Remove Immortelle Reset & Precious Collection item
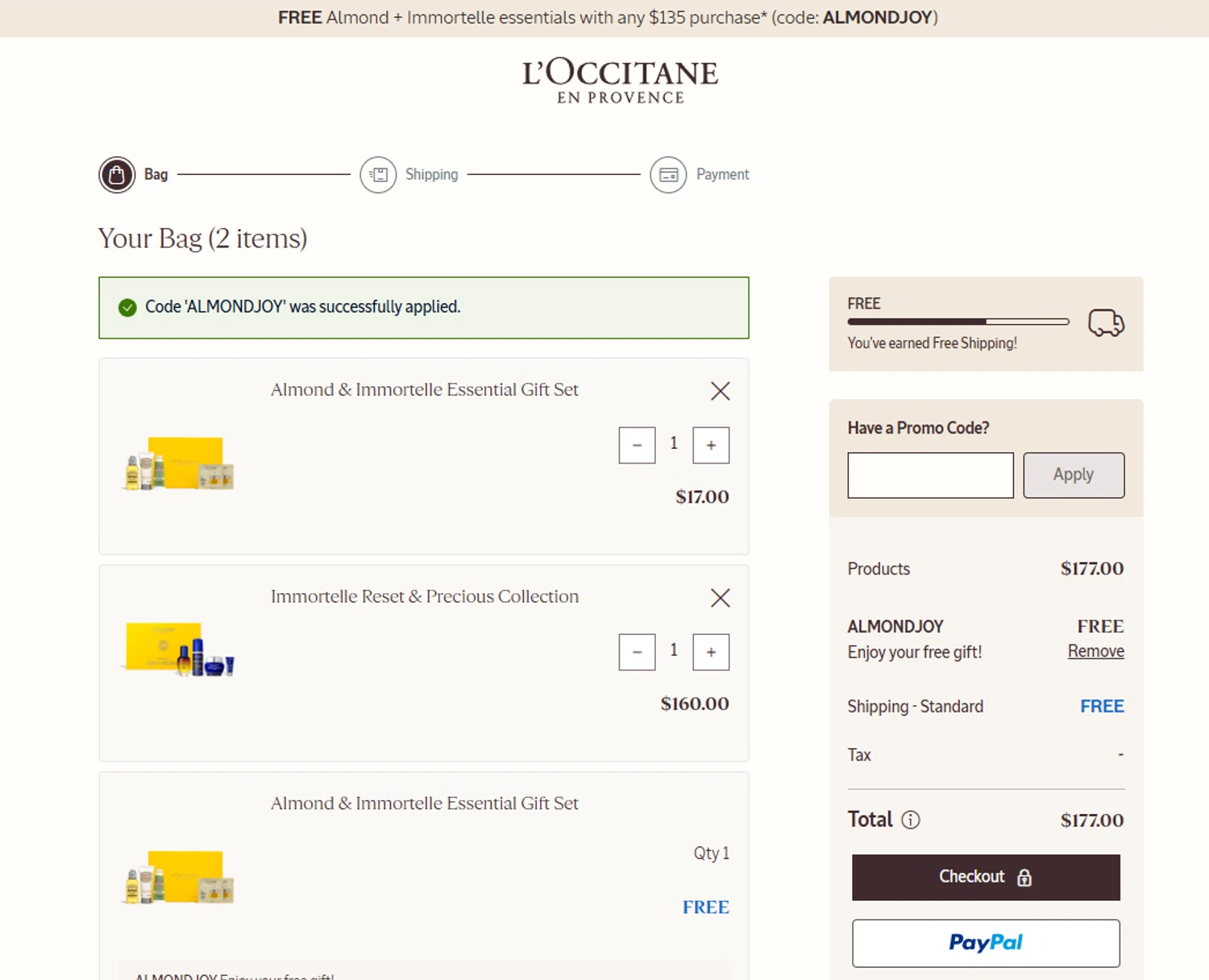This screenshot has height=980, width=1209. pyautogui.click(x=721, y=598)
